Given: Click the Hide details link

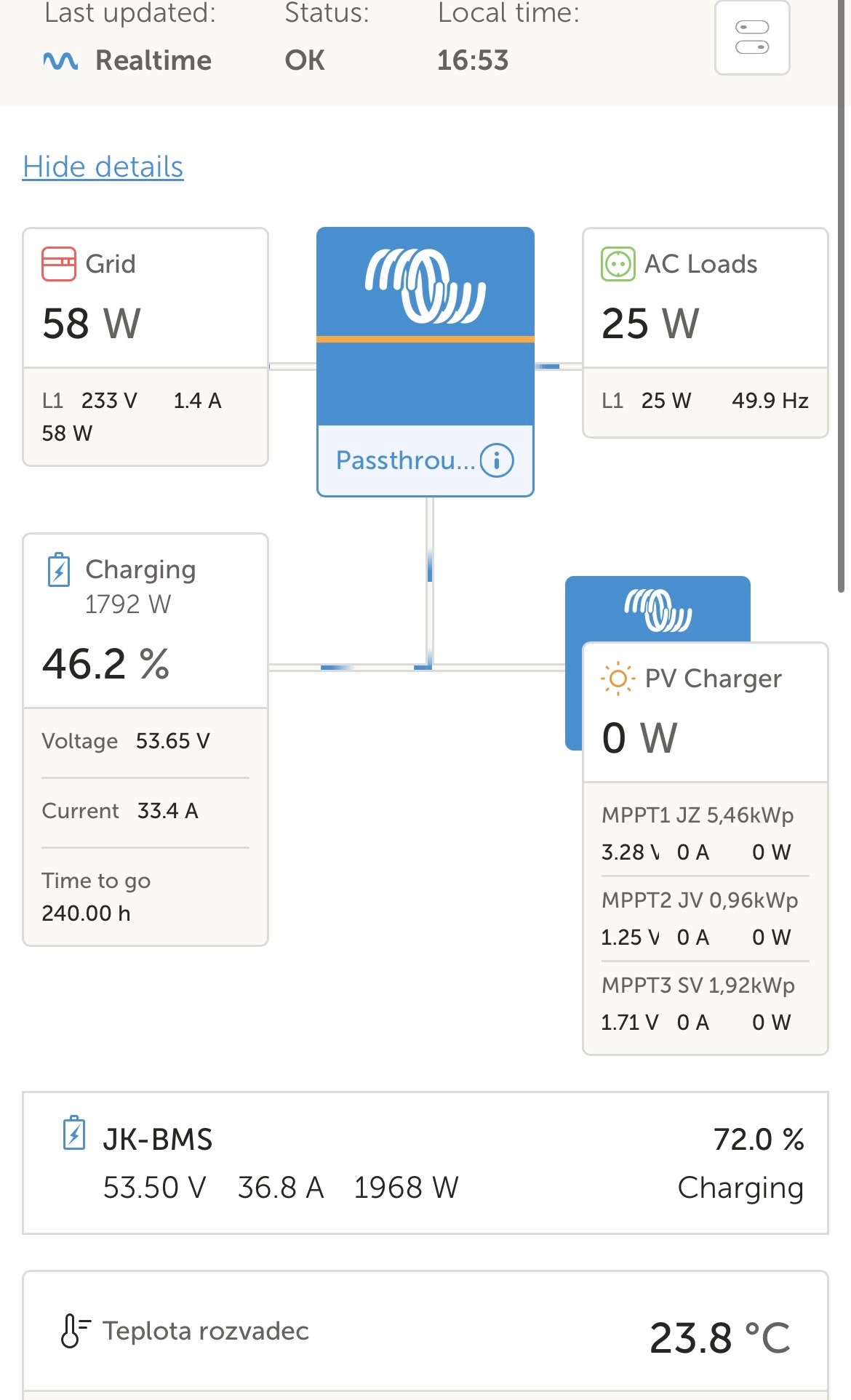Looking at the screenshot, I should tap(103, 167).
